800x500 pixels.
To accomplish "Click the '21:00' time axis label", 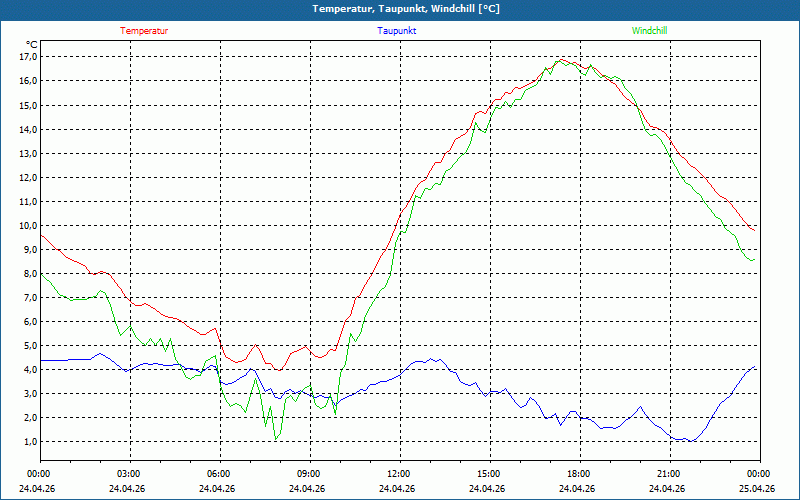I will click(x=668, y=474).
